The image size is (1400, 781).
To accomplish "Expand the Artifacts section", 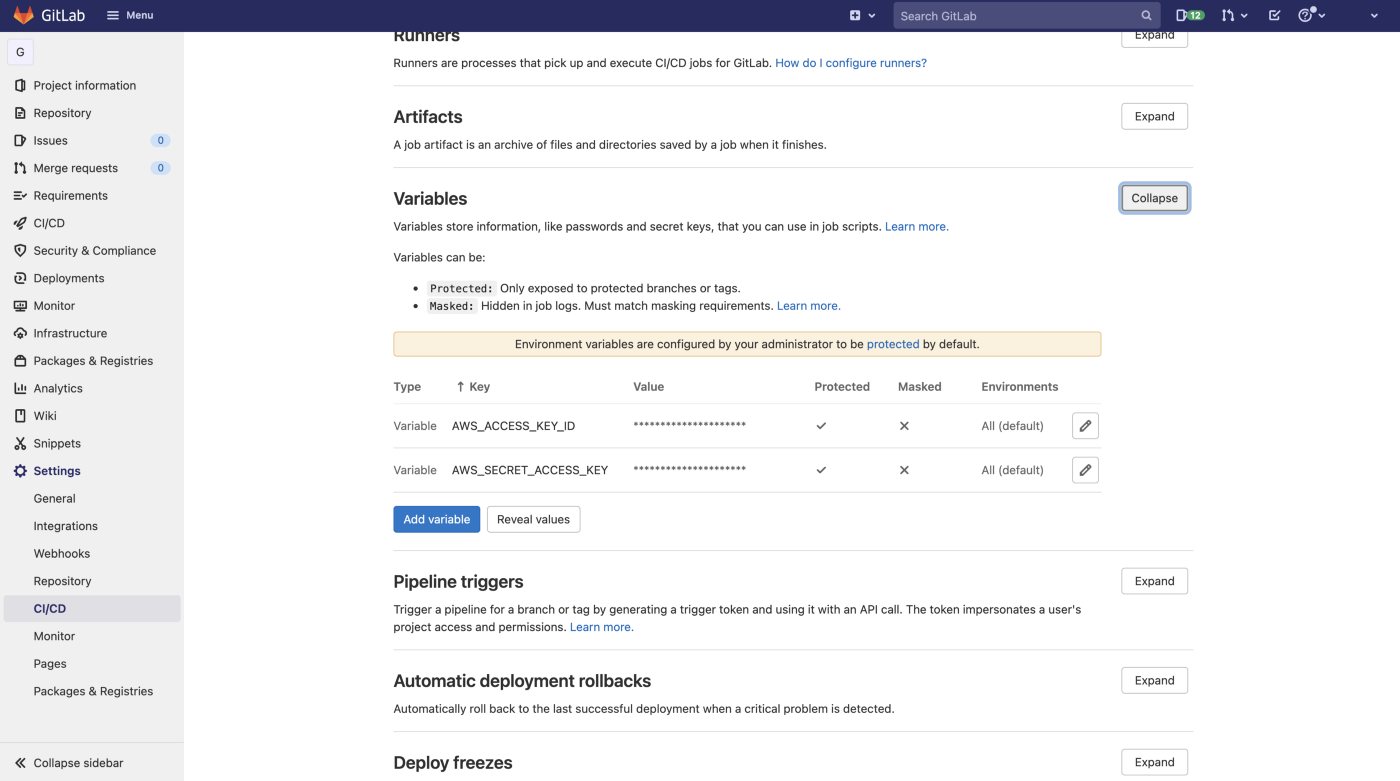I will pyautogui.click(x=1154, y=116).
